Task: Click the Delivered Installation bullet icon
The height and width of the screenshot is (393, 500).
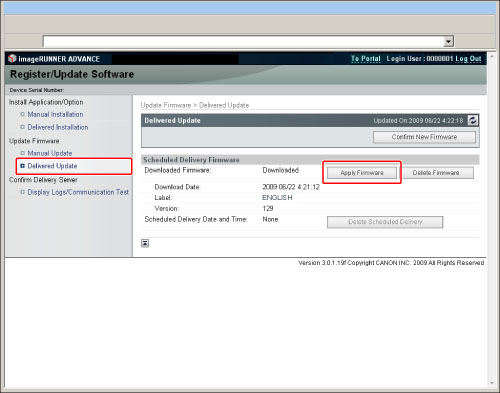Action: coord(22,127)
